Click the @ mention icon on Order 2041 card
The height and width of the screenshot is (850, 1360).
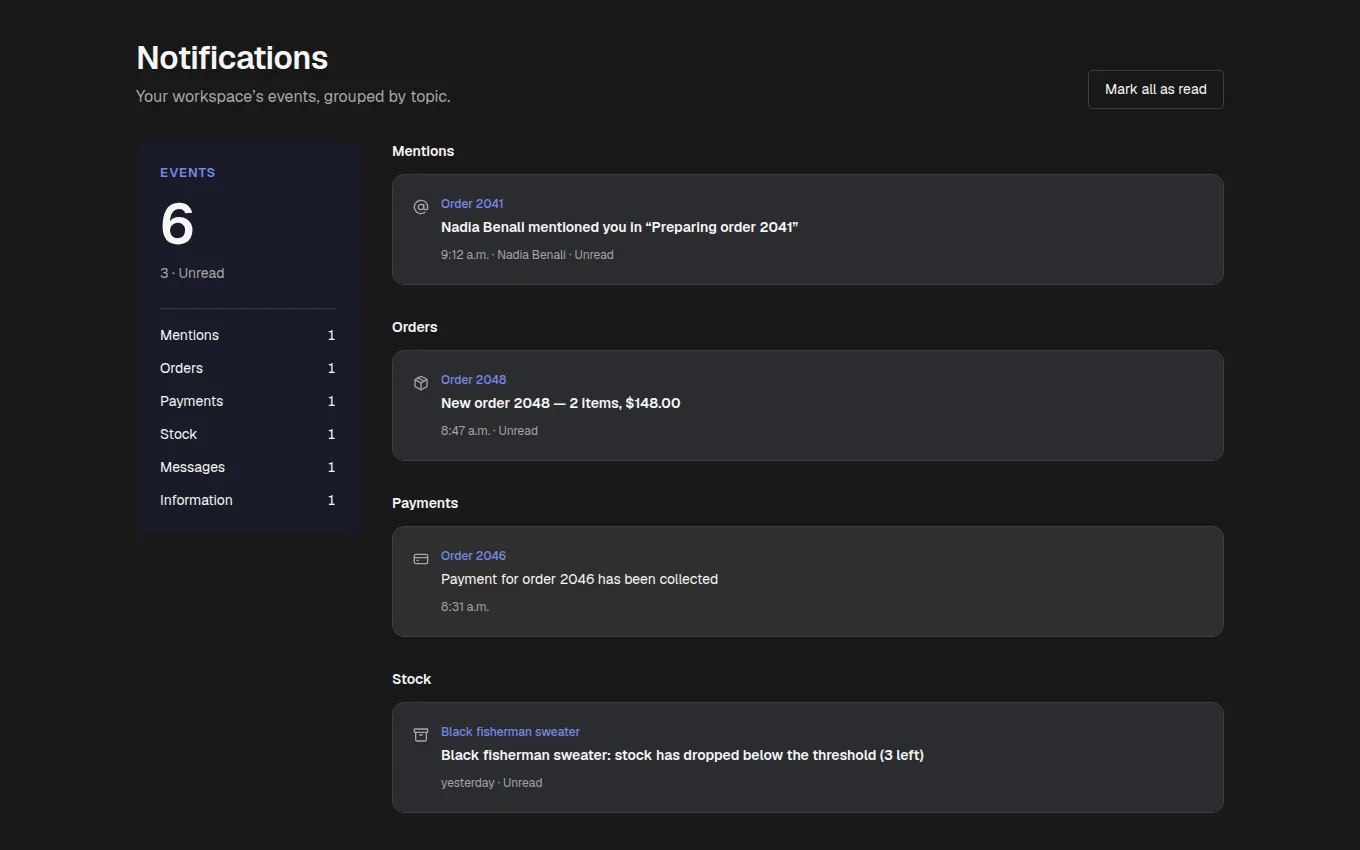pyautogui.click(x=421, y=207)
